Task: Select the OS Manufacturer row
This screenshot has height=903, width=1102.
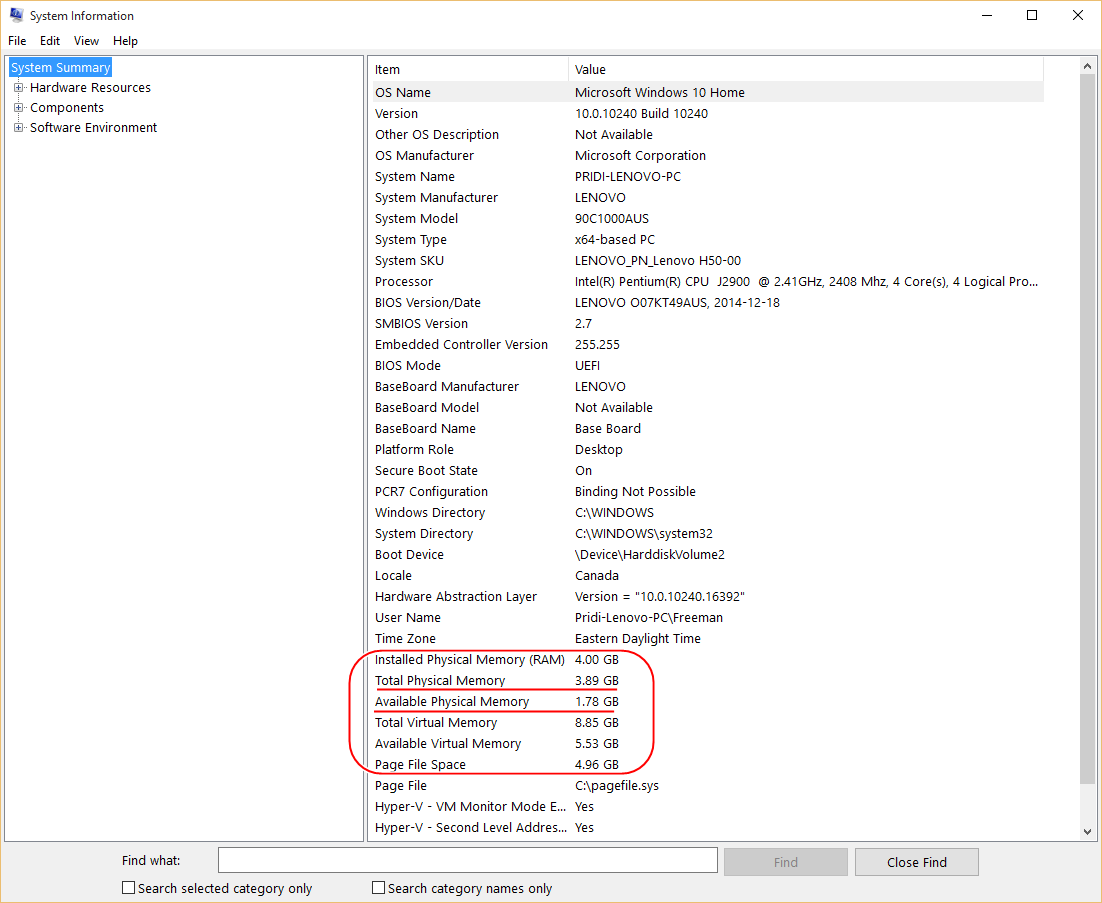Action: tap(708, 155)
